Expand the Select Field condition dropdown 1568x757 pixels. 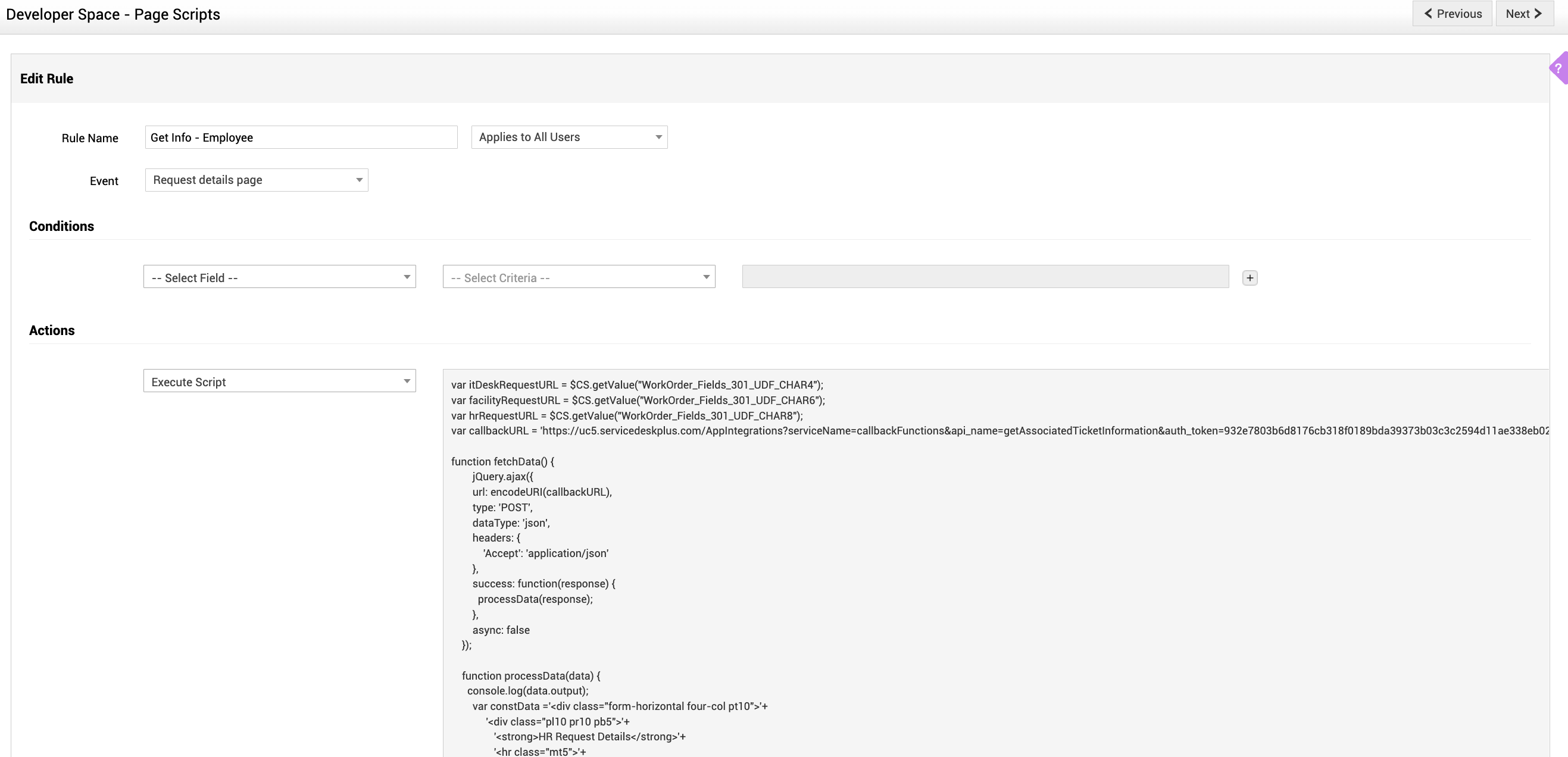(x=279, y=277)
